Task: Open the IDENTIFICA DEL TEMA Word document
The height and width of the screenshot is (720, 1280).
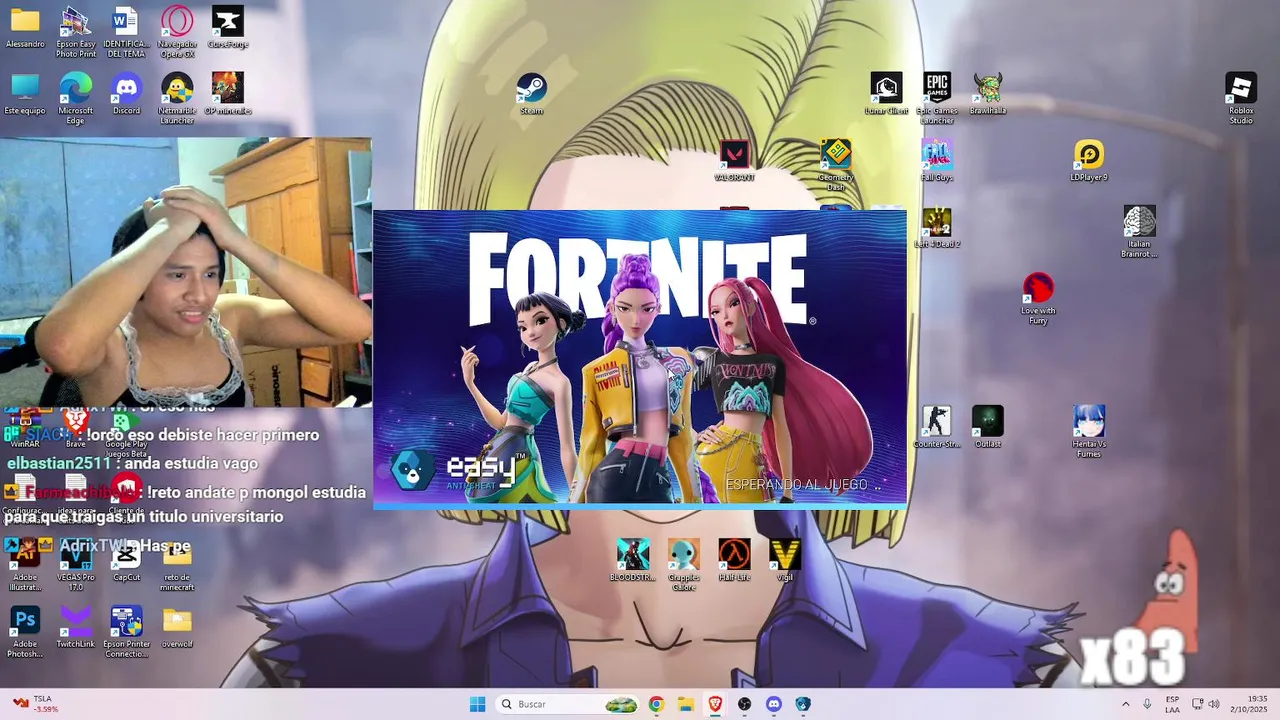Action: pyautogui.click(x=126, y=32)
